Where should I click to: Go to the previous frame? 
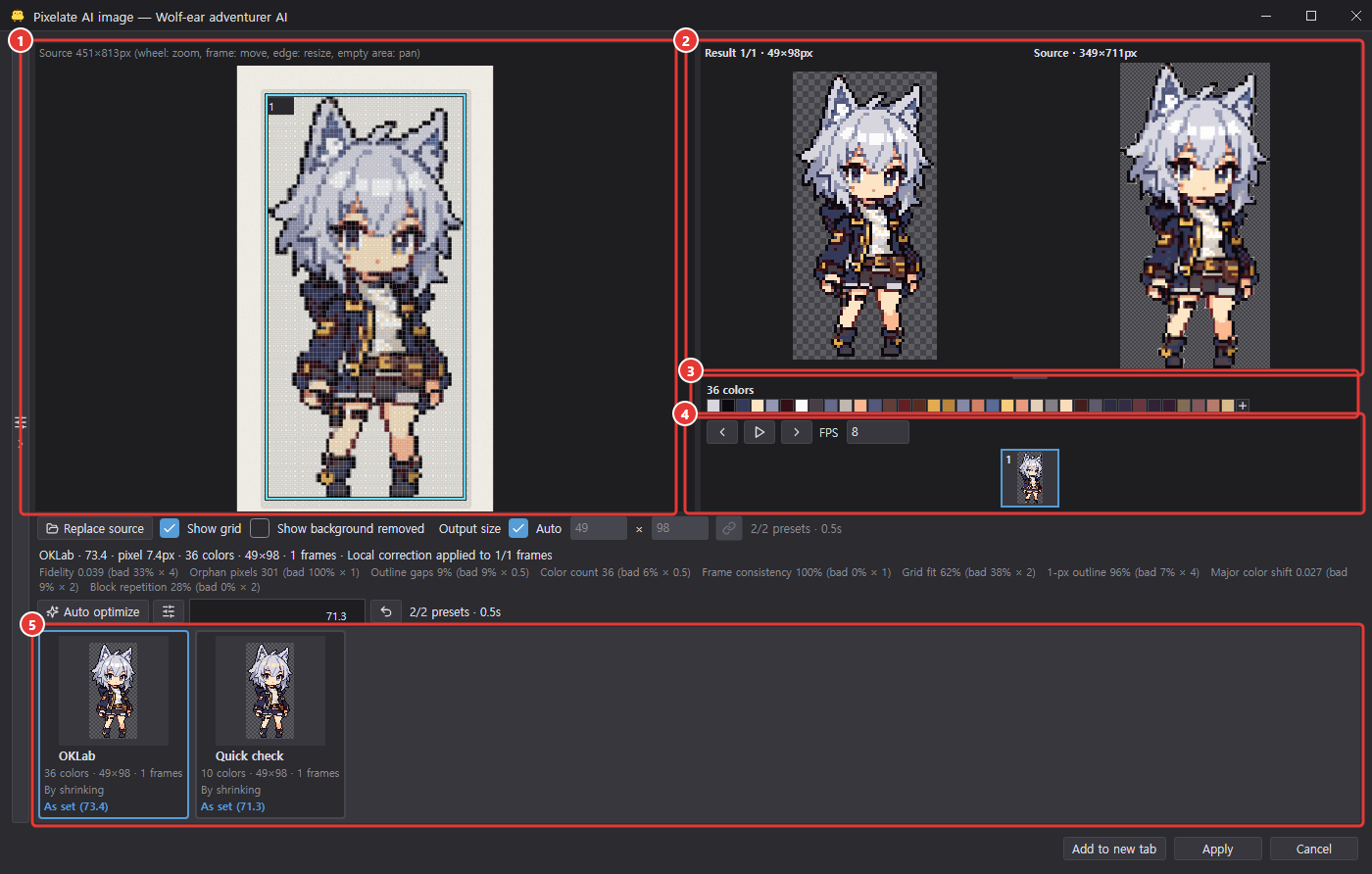pos(722,432)
